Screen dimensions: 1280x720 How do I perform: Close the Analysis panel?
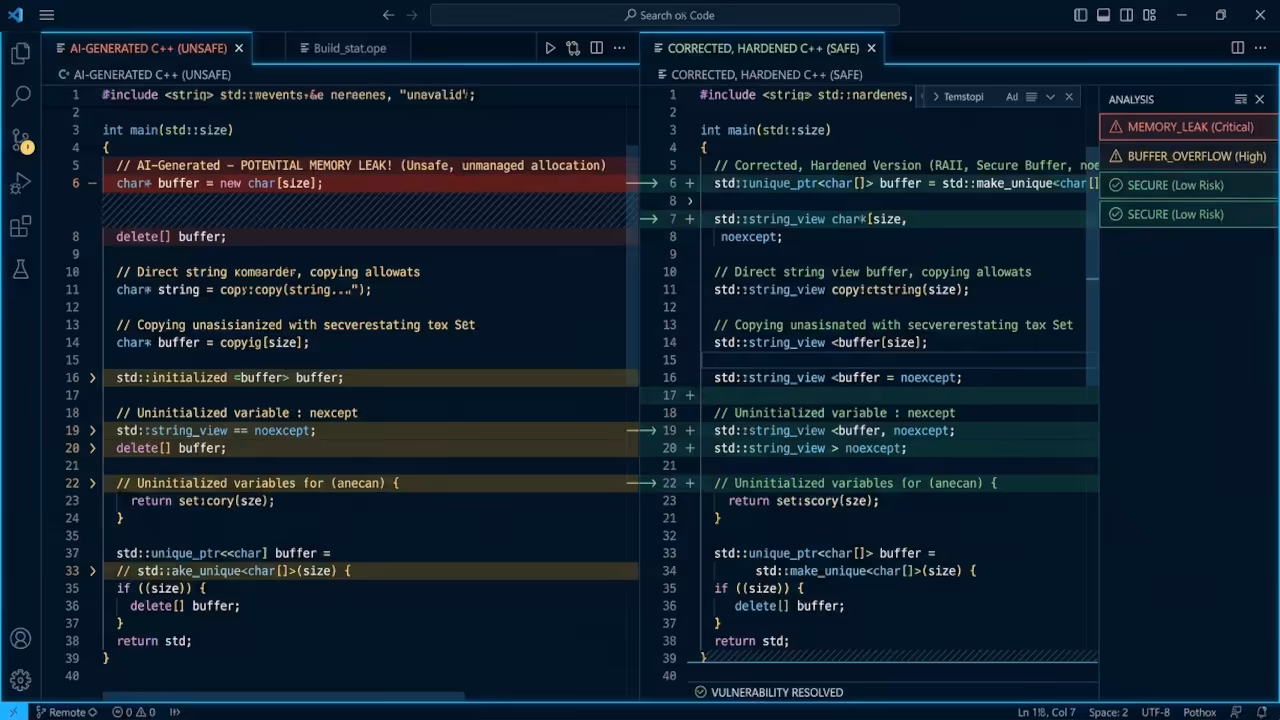pyautogui.click(x=1260, y=99)
